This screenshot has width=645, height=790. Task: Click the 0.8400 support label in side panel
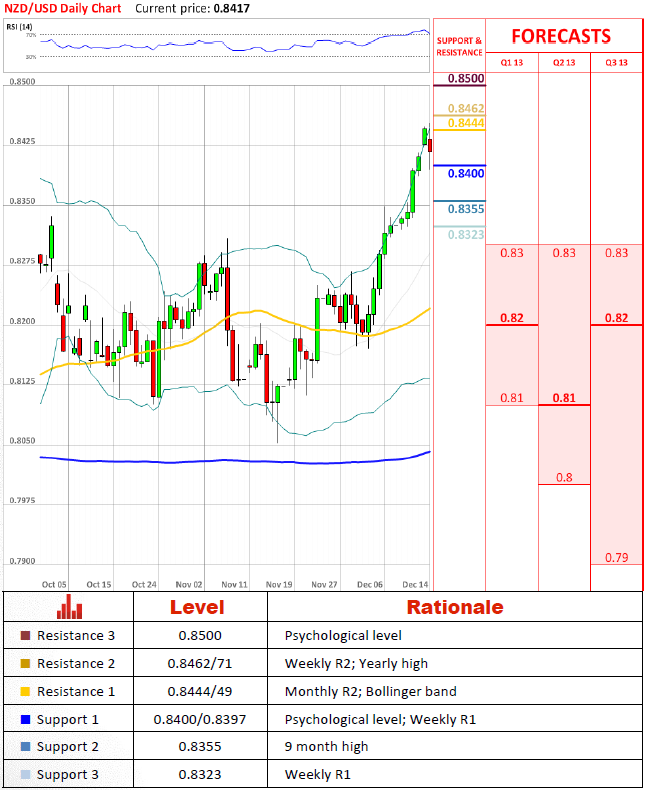click(x=466, y=173)
